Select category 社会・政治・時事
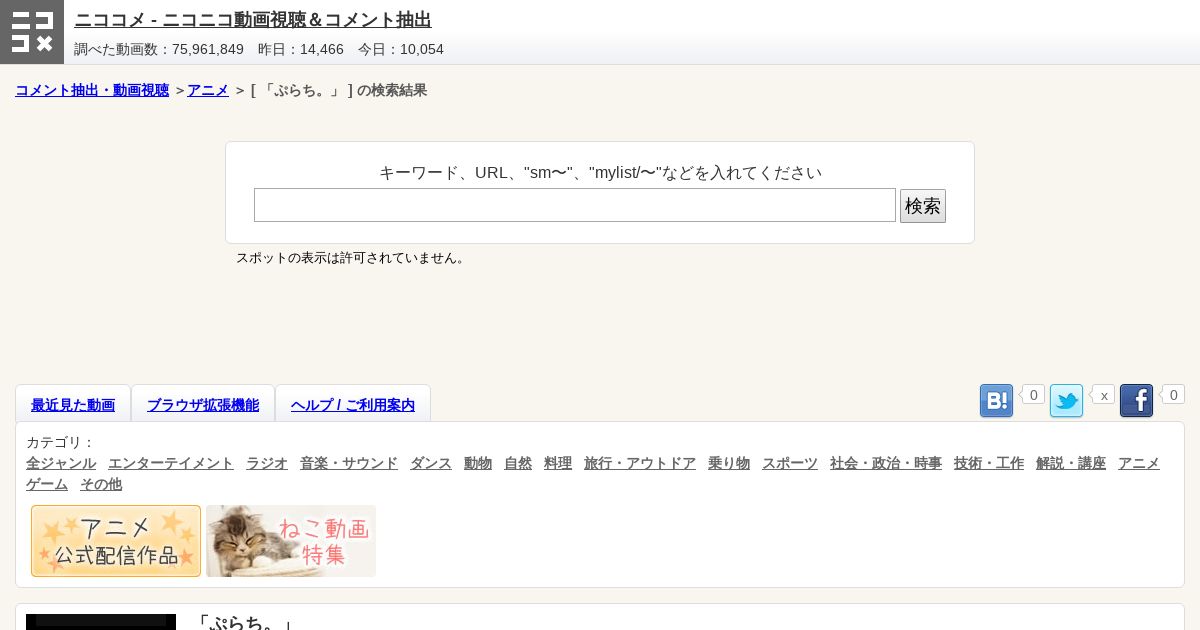1200x630 pixels. (886, 463)
